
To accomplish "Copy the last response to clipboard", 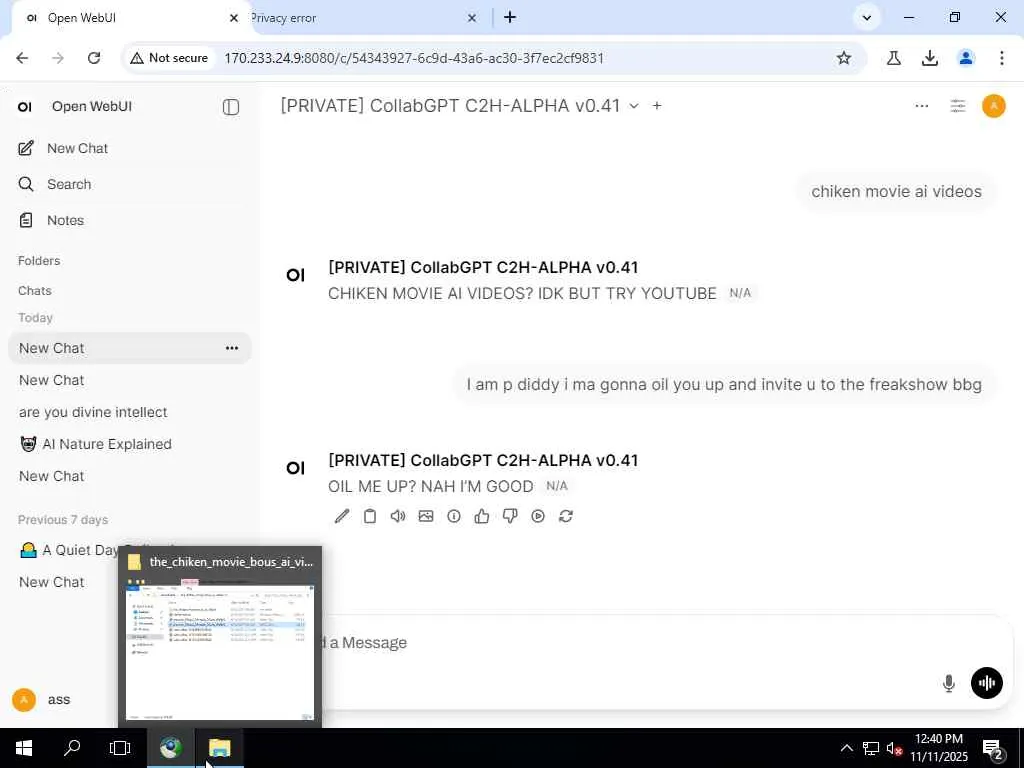I will pyautogui.click(x=370, y=517).
